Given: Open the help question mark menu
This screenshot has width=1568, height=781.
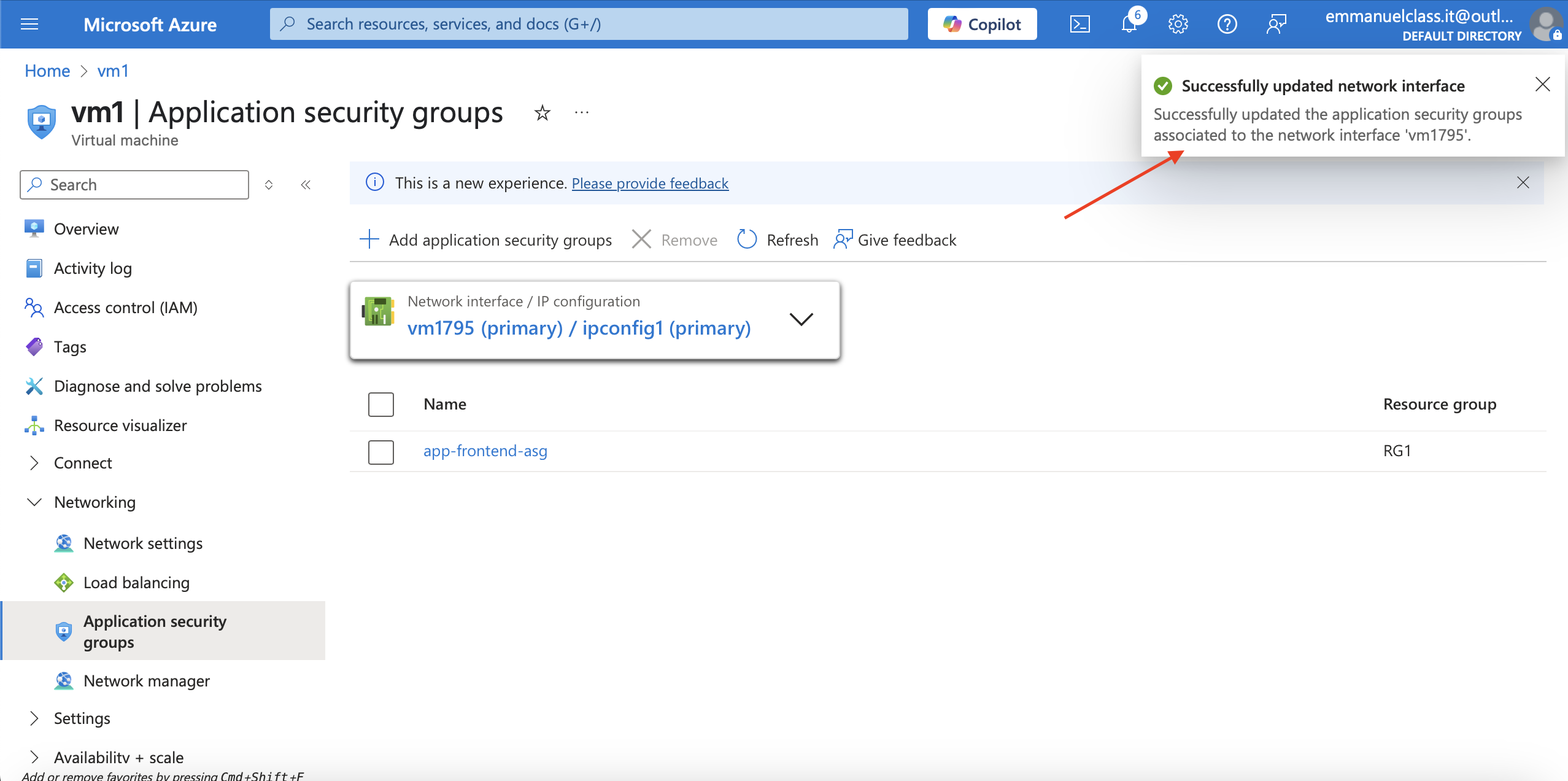Looking at the screenshot, I should click(1227, 24).
